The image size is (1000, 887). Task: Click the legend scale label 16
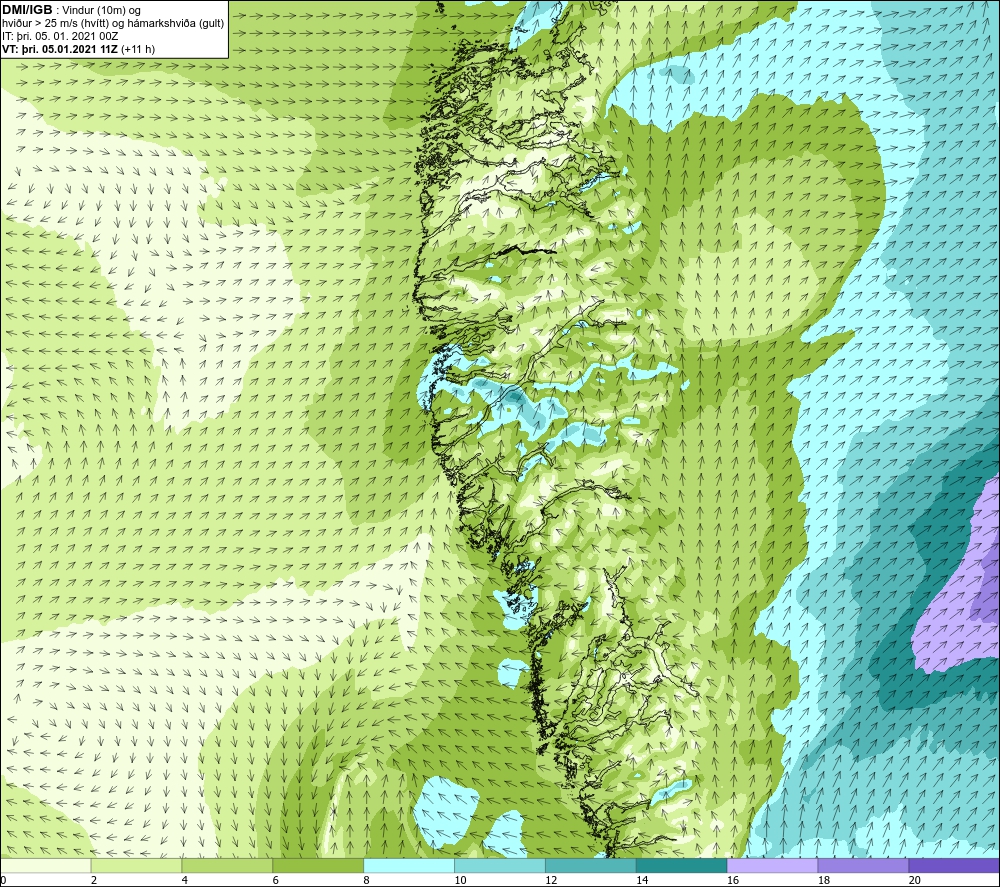click(x=733, y=881)
